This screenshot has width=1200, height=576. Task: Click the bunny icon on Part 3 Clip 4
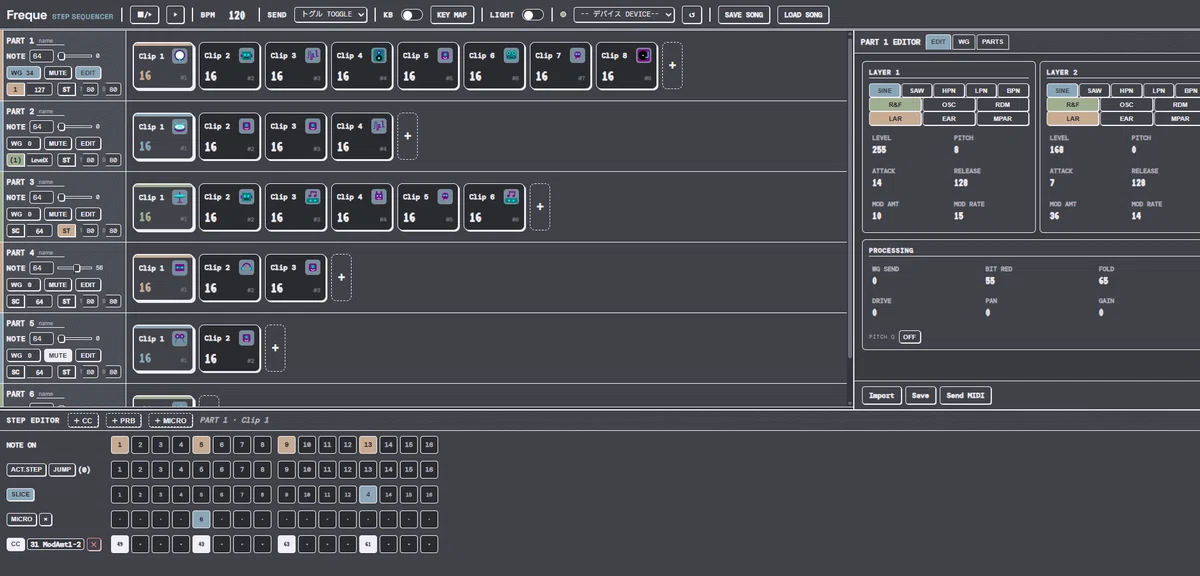[379, 197]
